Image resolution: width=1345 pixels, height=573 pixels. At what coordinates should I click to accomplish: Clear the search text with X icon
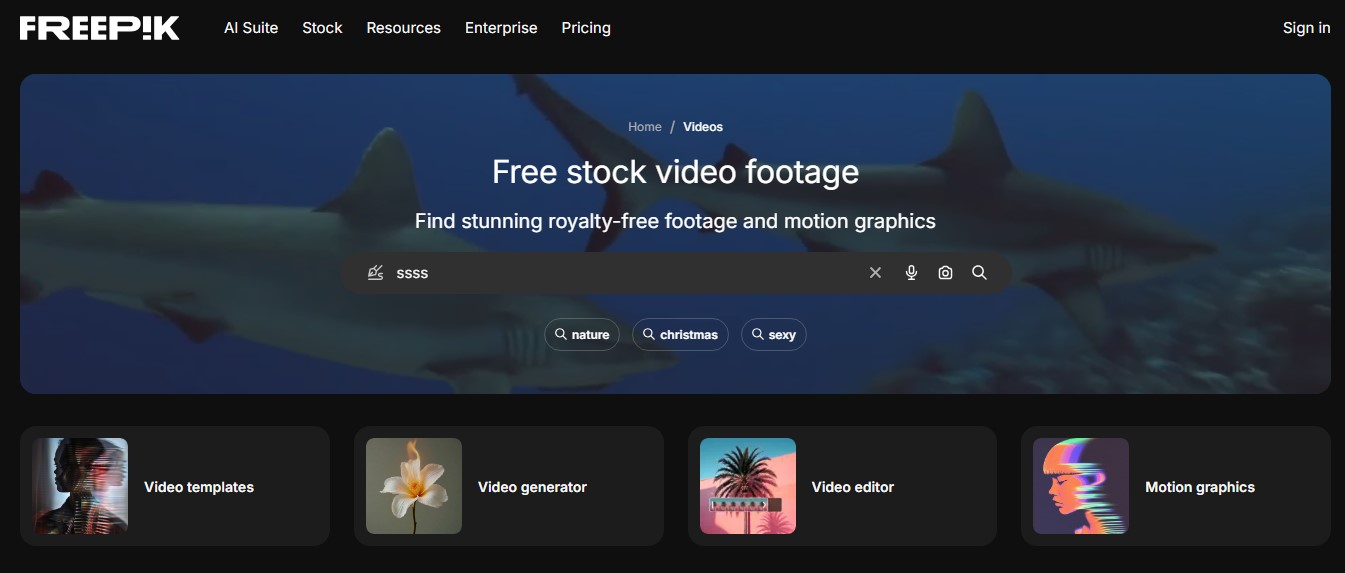click(x=875, y=273)
